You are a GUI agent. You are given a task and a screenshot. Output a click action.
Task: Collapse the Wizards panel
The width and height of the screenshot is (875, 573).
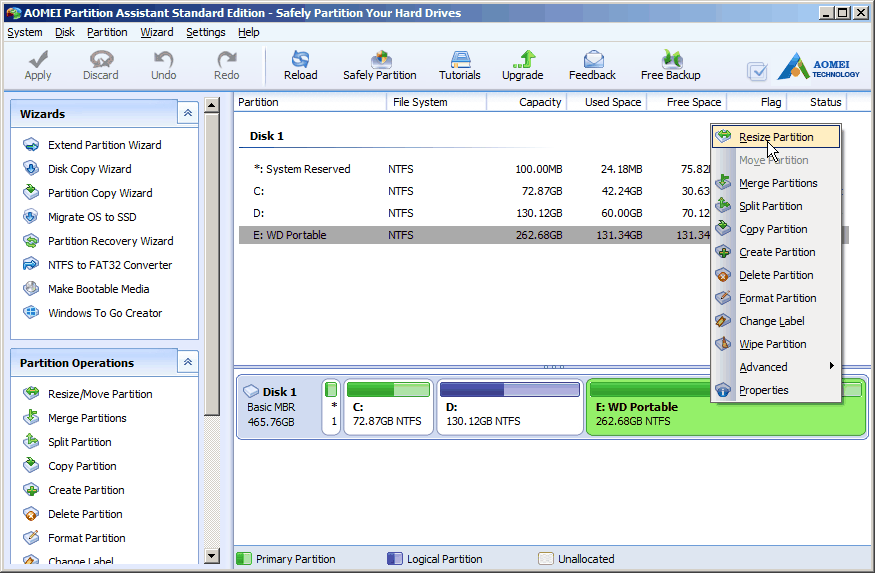188,113
